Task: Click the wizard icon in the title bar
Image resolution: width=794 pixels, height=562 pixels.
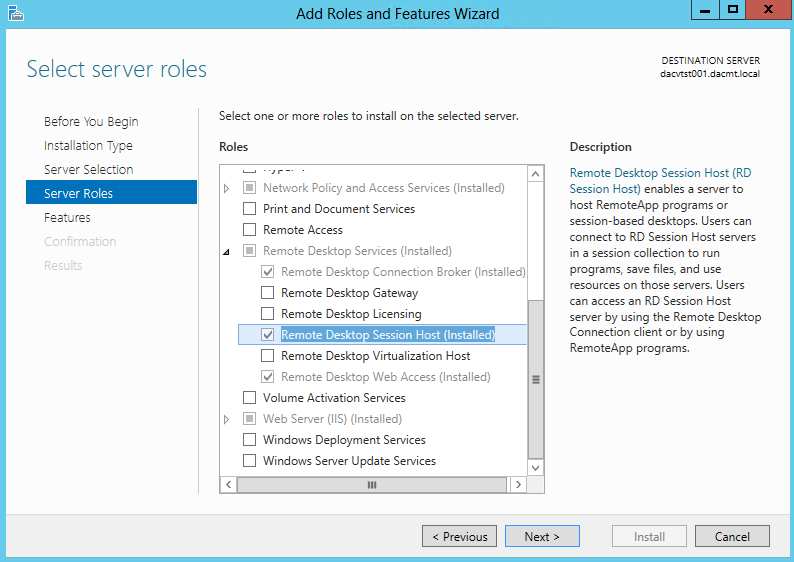Action: pos(16,13)
